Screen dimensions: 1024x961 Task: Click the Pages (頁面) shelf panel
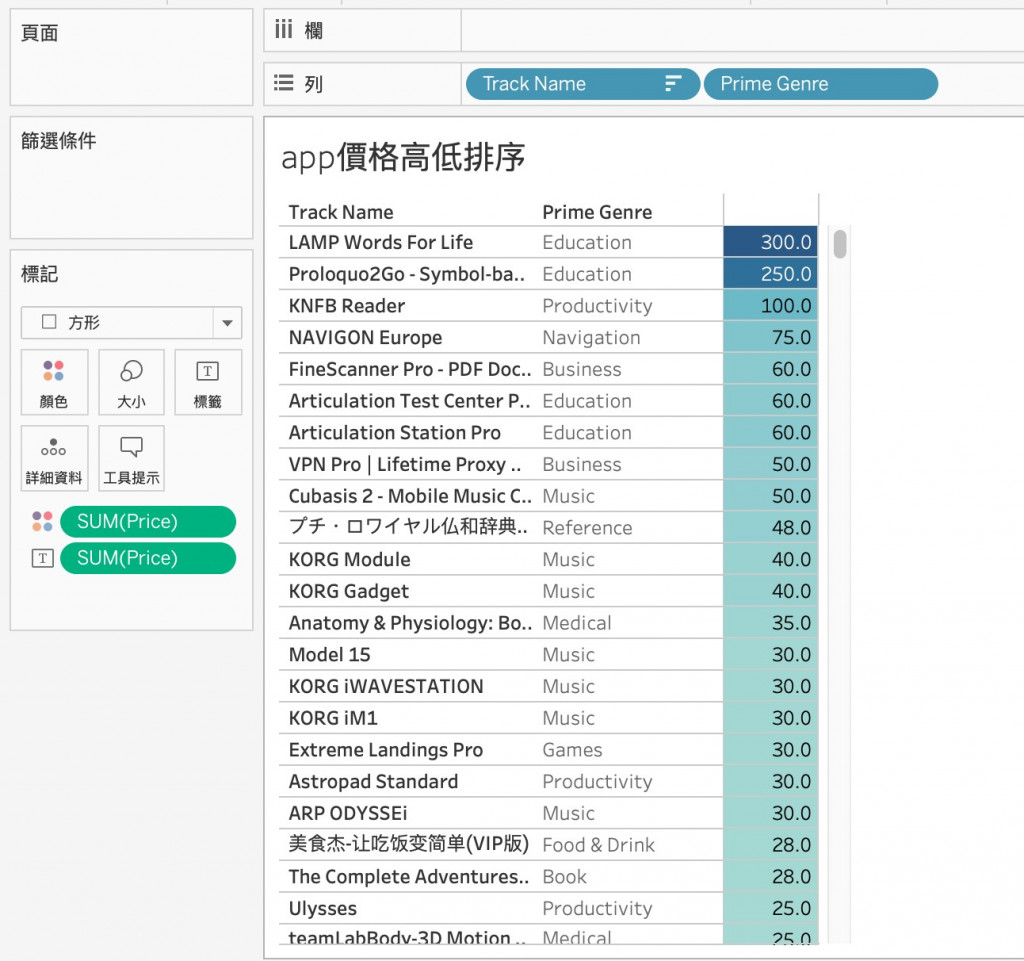[x=131, y=57]
